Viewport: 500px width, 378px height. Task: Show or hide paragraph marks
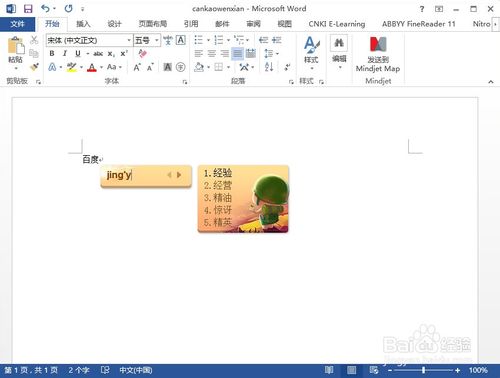[x=287, y=67]
